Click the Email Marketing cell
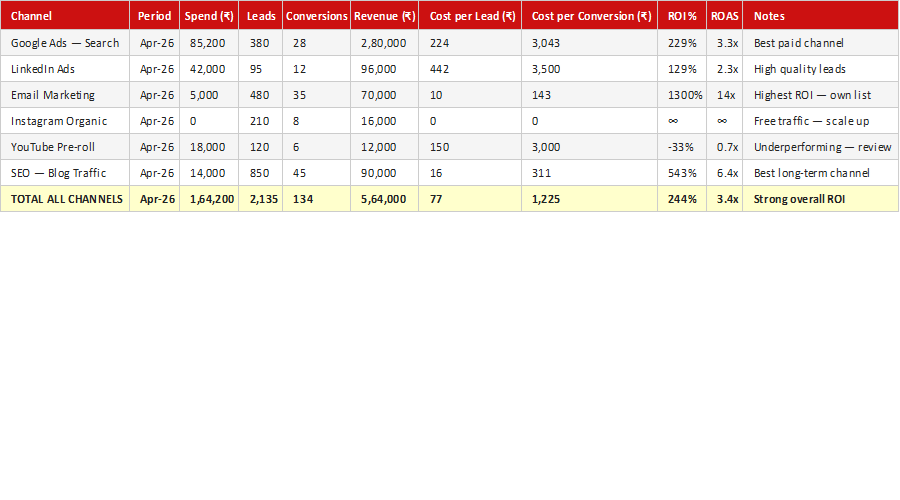This screenshot has height=500, width=900. tap(65, 95)
